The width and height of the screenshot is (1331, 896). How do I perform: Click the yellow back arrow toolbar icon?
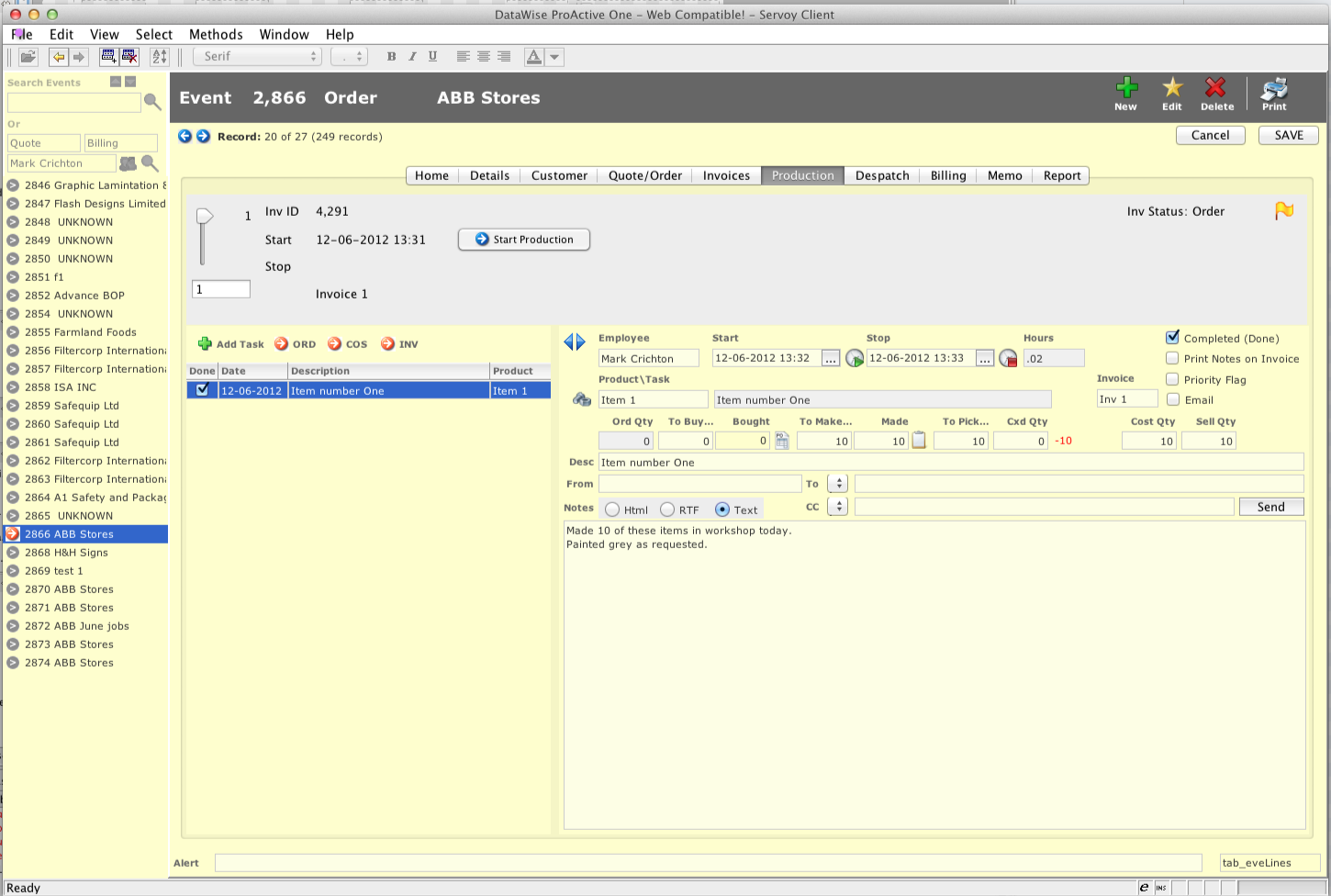coord(59,57)
